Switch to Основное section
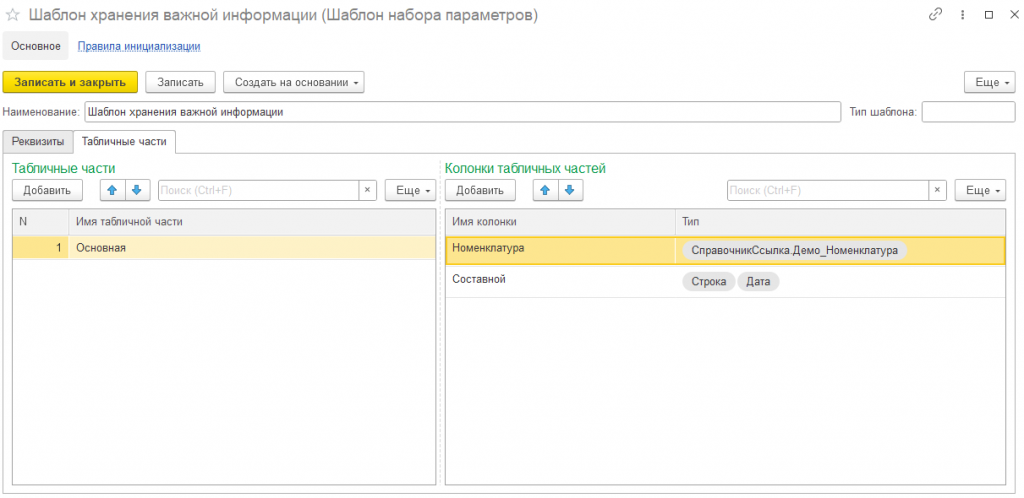The image size is (1024, 498). [x=36, y=46]
